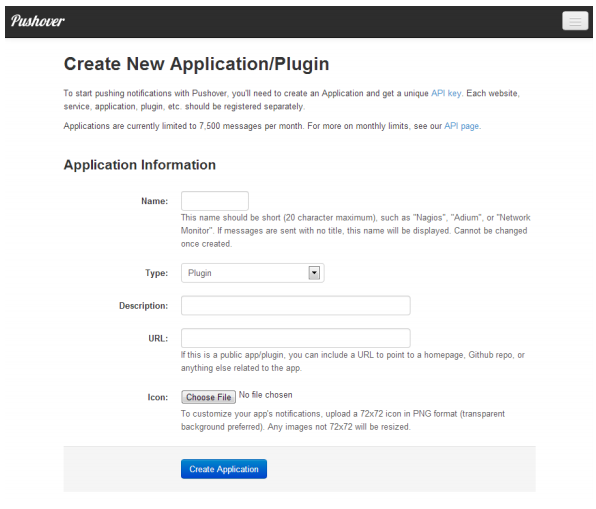Open the API page link
This screenshot has width=596, height=509.
[x=461, y=126]
